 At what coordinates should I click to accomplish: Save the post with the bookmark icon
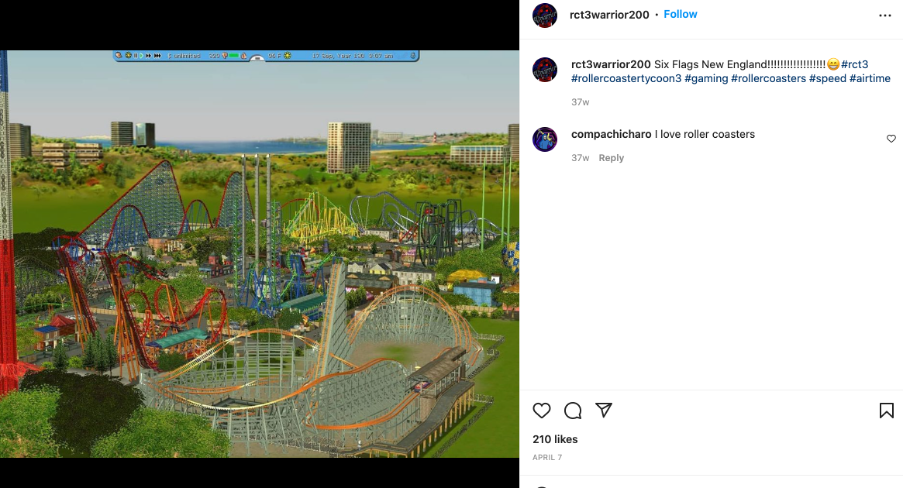click(886, 410)
